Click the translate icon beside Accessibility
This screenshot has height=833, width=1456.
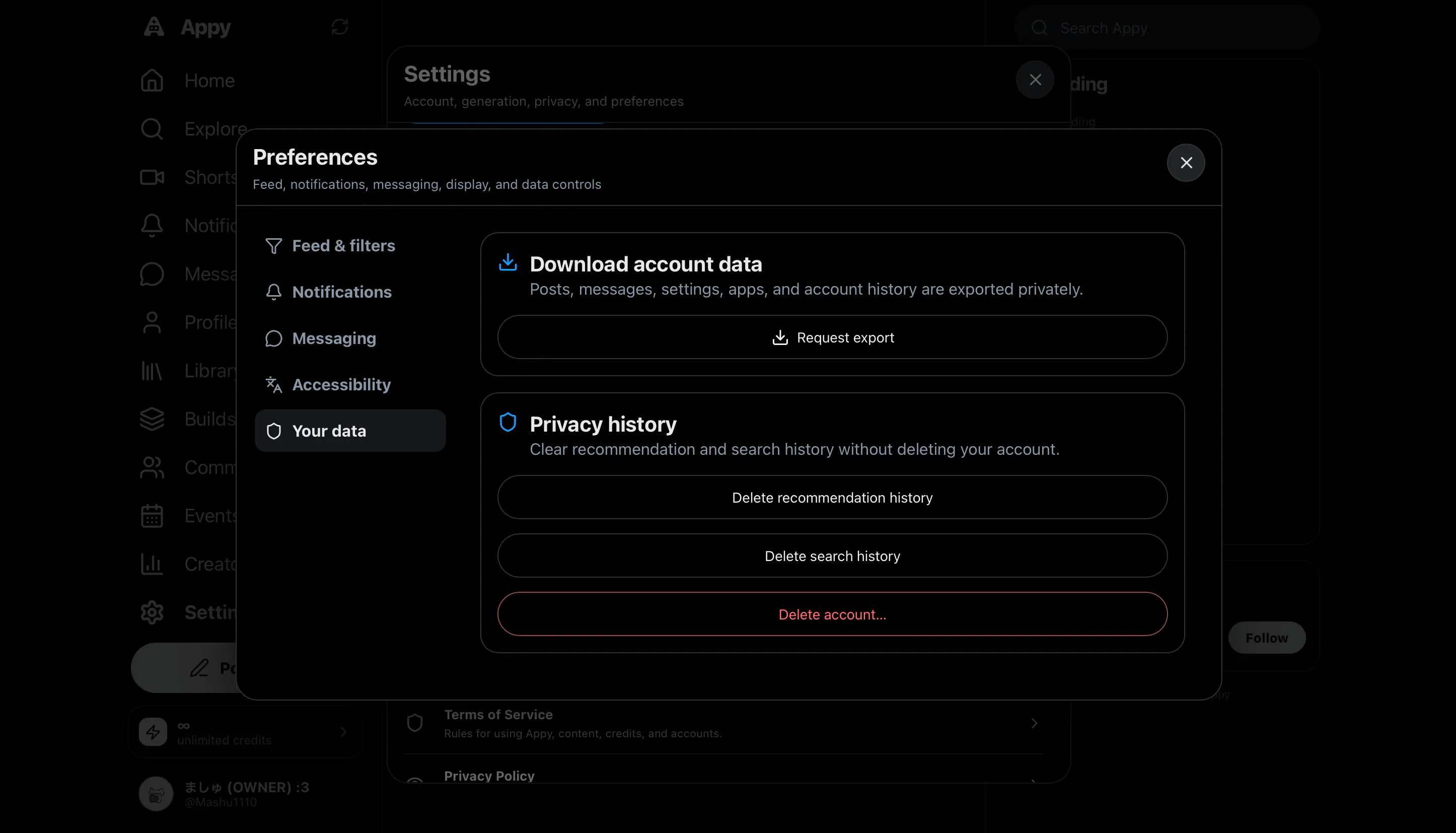click(274, 384)
